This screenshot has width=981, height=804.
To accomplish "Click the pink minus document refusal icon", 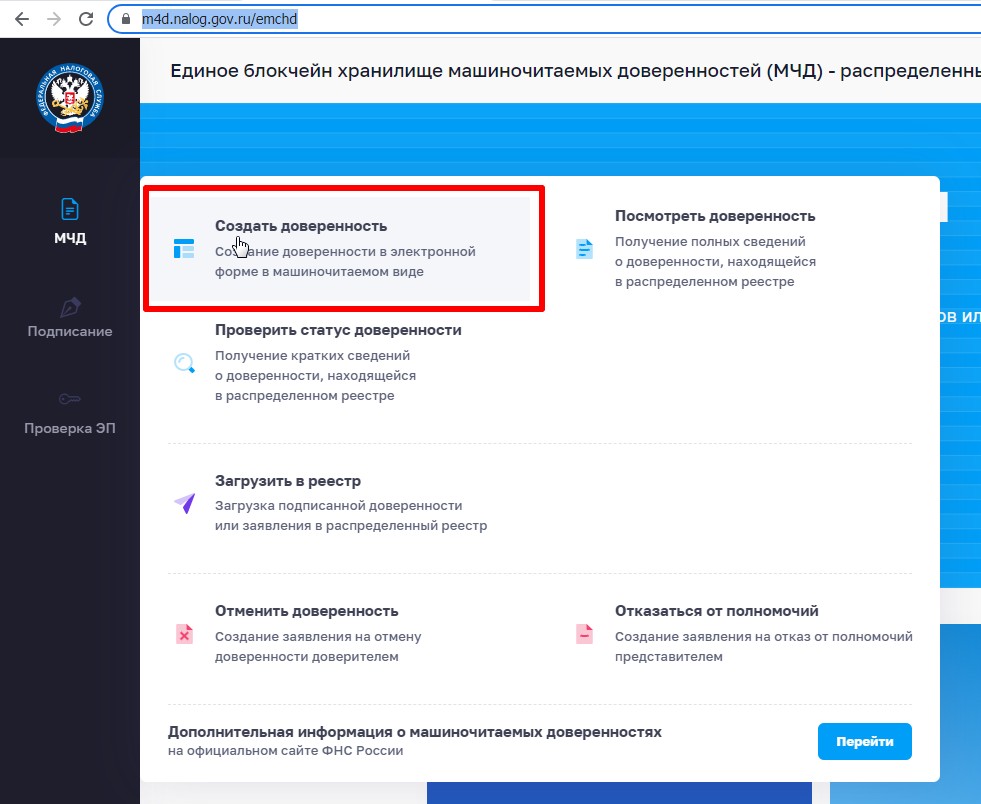I will coord(584,633).
